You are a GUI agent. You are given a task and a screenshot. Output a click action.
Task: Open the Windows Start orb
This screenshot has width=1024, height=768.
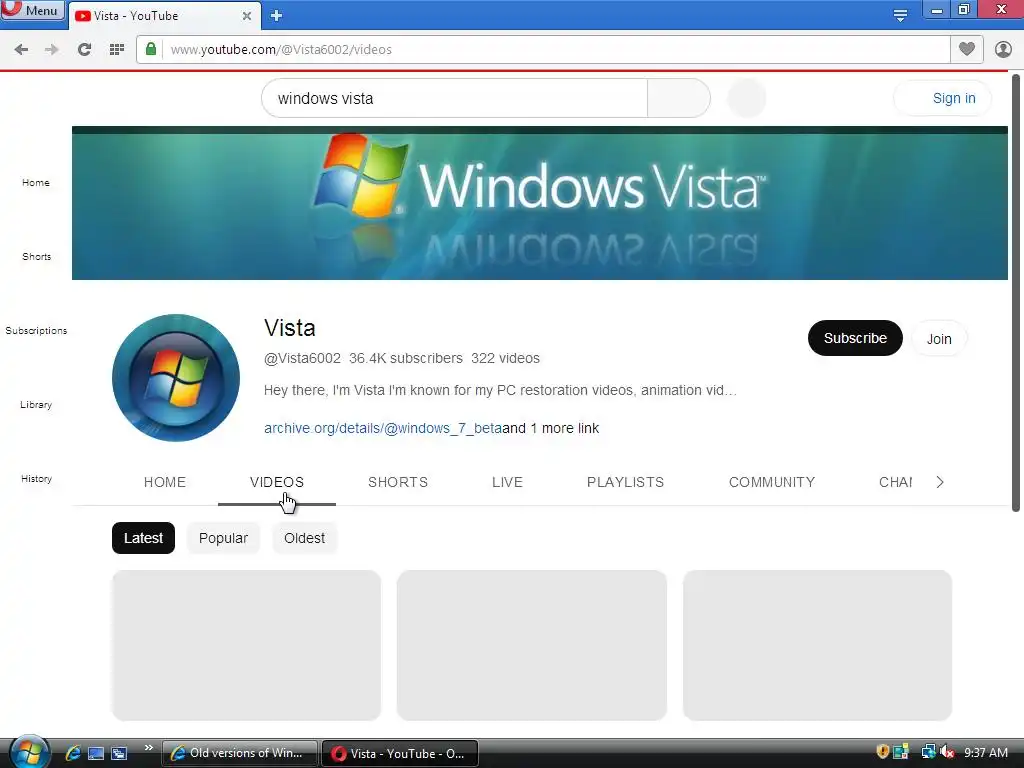[29, 752]
